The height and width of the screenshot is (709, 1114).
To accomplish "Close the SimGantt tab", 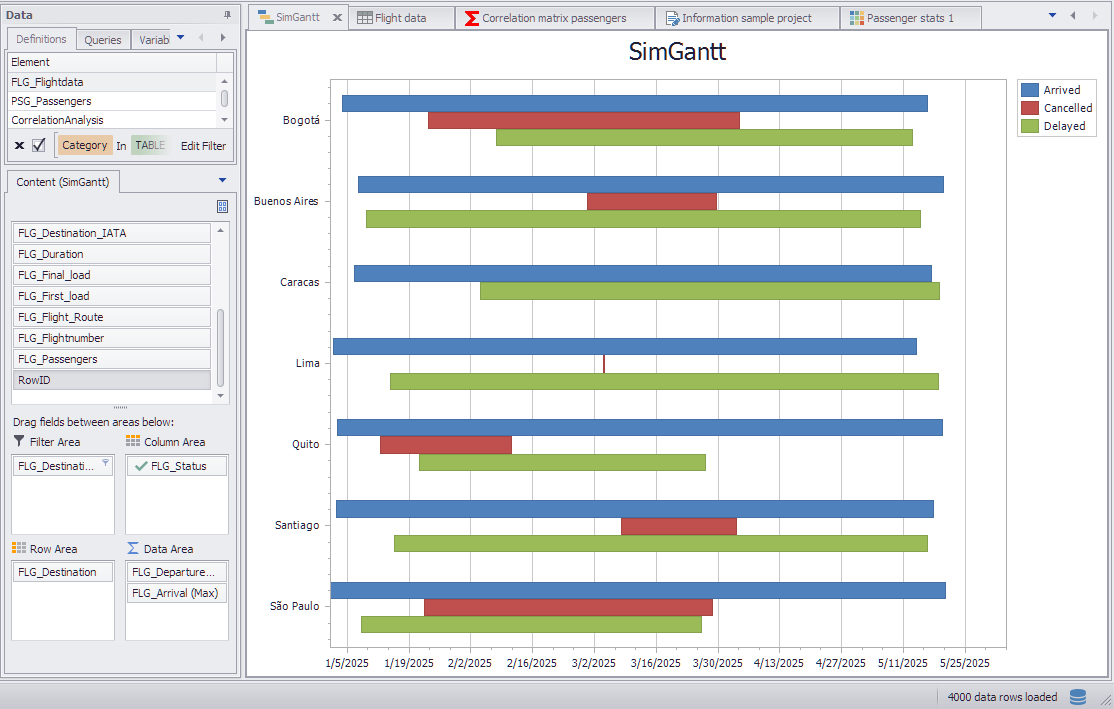I will (x=337, y=18).
